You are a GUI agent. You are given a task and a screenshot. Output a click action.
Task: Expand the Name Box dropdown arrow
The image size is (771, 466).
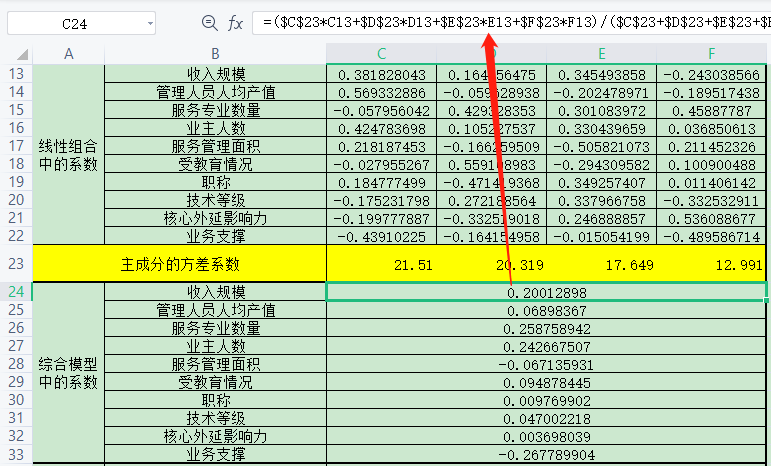(x=150, y=23)
